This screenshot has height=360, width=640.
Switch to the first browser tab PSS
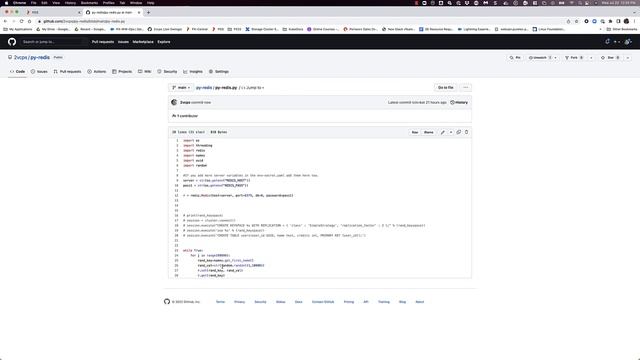[x=52, y=13]
